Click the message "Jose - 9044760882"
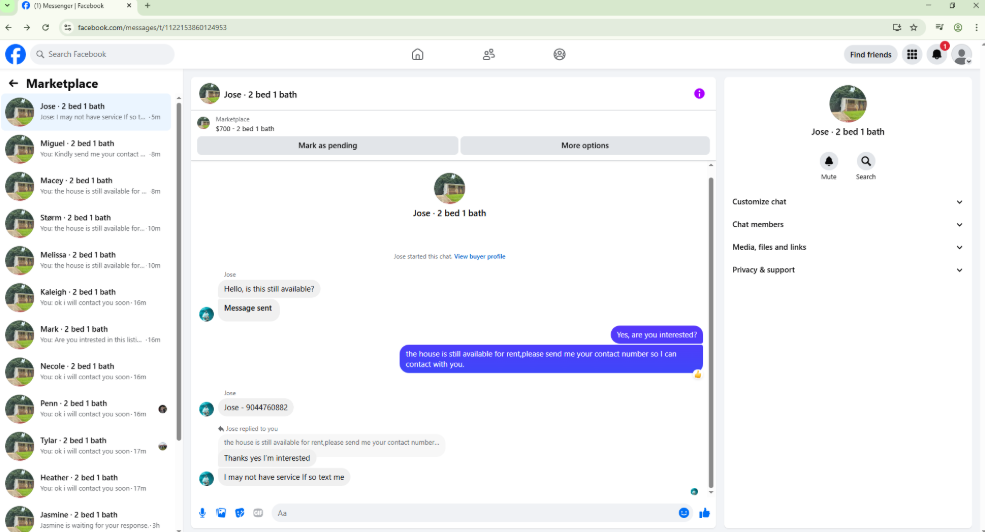The height and width of the screenshot is (532, 985). point(256,408)
